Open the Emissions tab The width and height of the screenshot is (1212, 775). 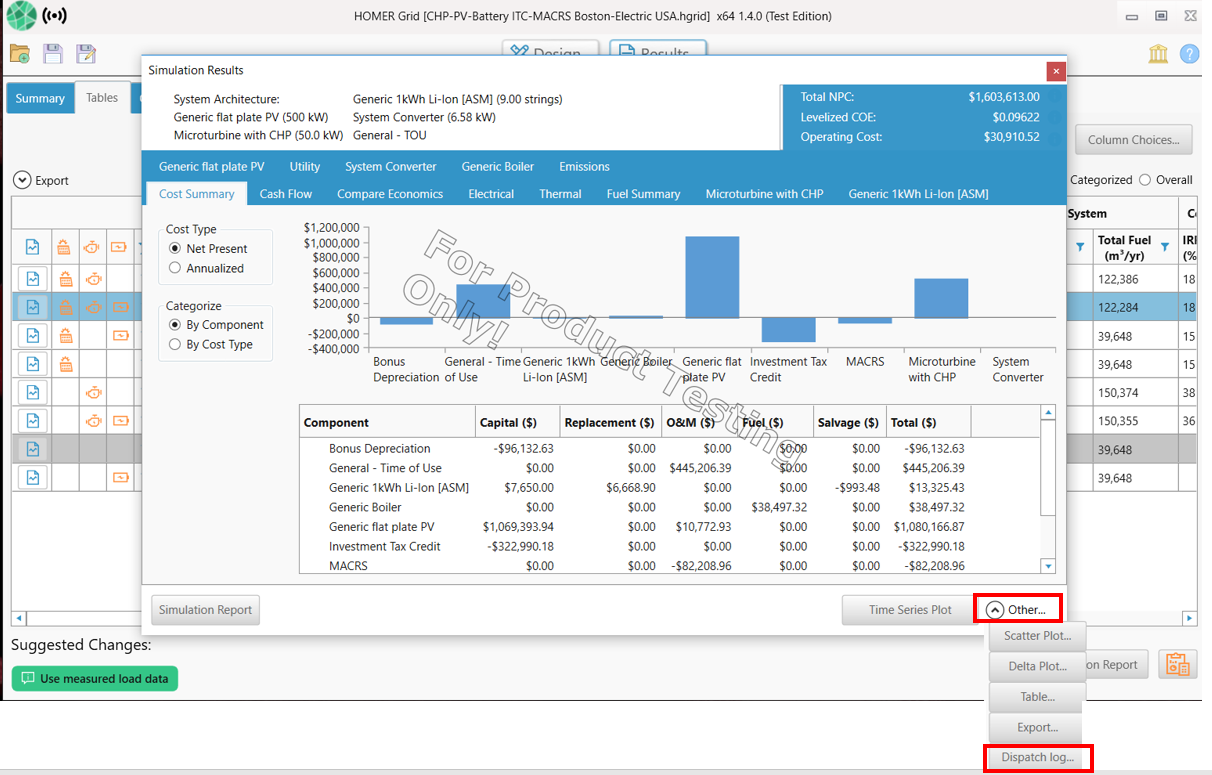click(584, 167)
